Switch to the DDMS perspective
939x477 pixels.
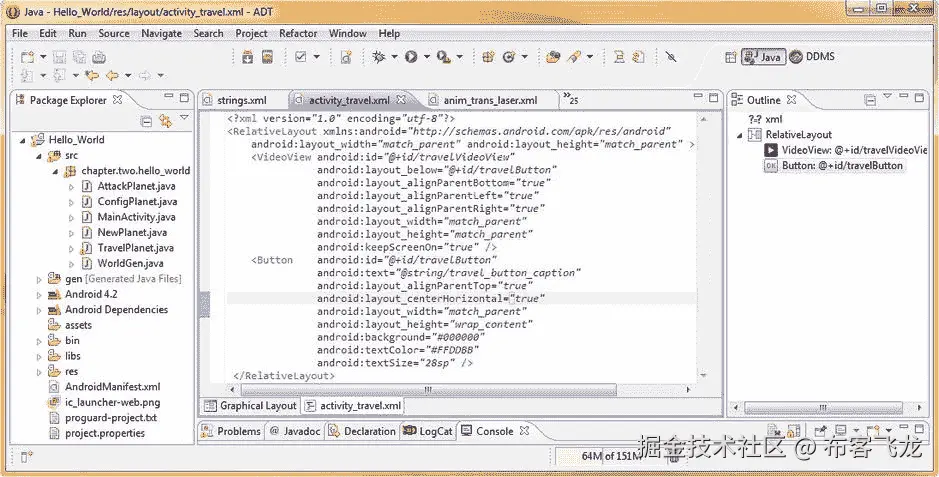point(812,57)
